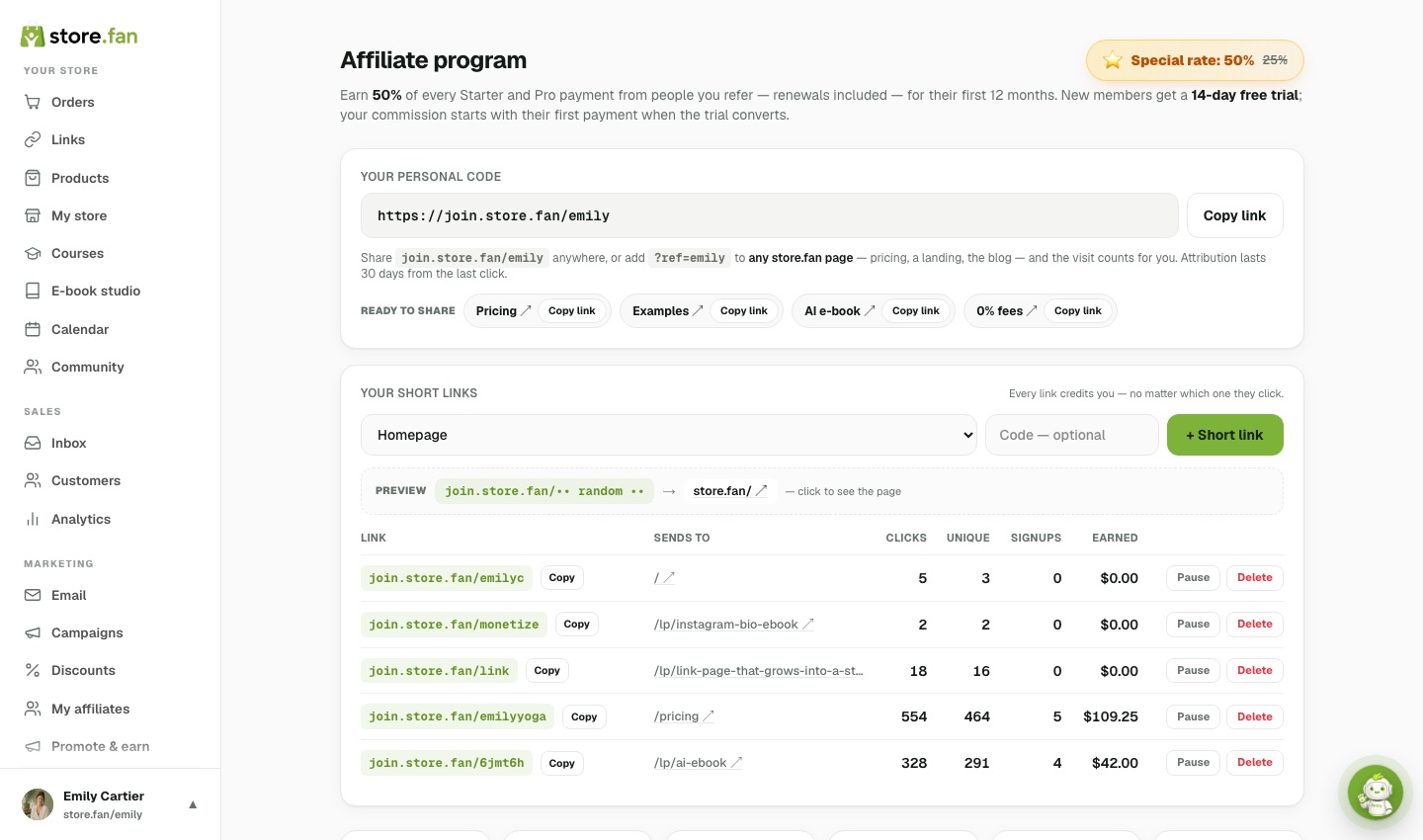Pause the monetize short link
Image resolution: width=1423 pixels, height=840 pixels.
click(1193, 624)
